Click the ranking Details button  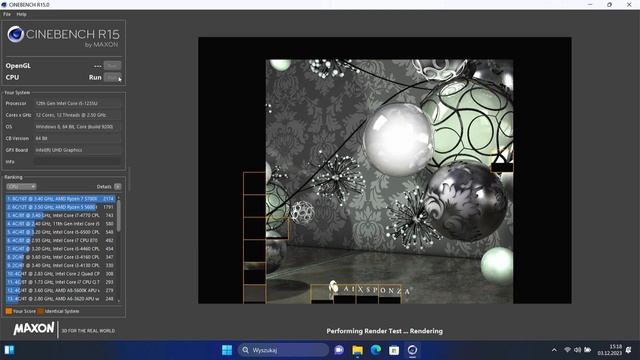click(x=118, y=187)
